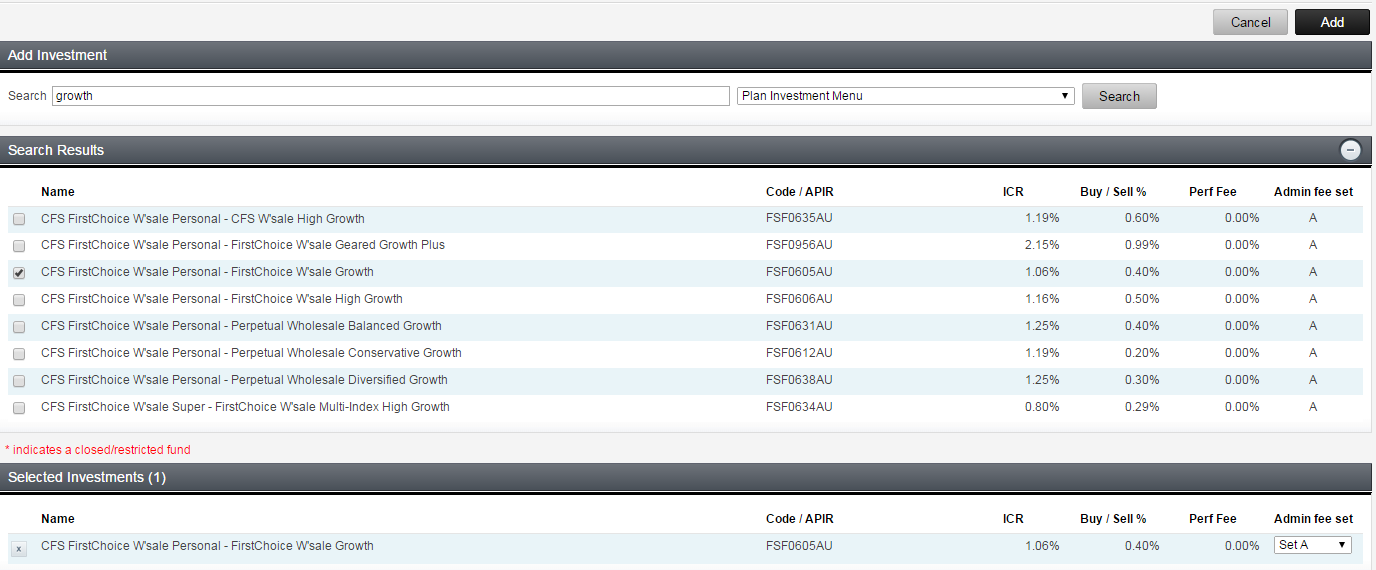1376x570 pixels.
Task: Click Perf Fee header in Search Results
Action: (1212, 192)
